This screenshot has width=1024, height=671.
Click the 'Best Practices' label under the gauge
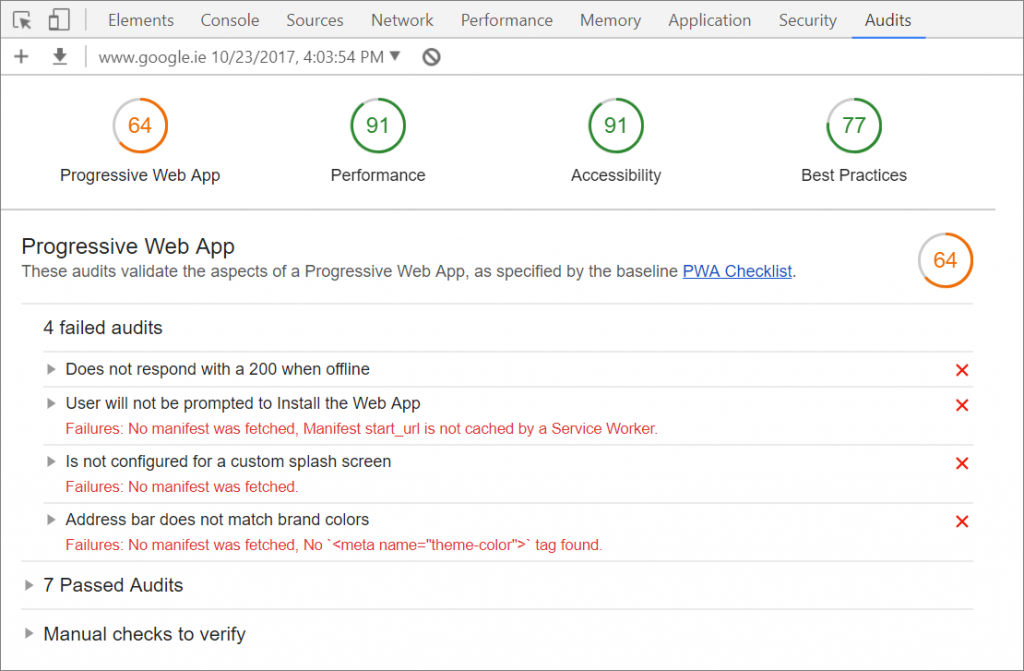[854, 175]
